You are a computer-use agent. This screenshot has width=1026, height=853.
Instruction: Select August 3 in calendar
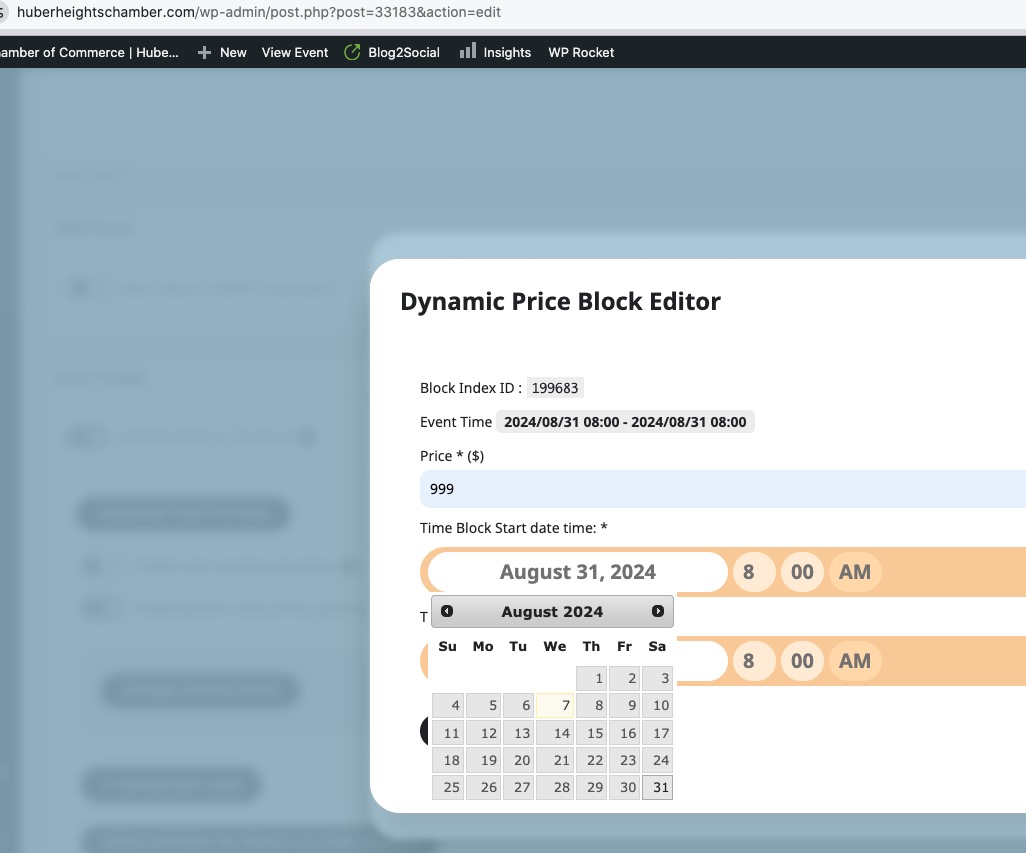click(658, 678)
